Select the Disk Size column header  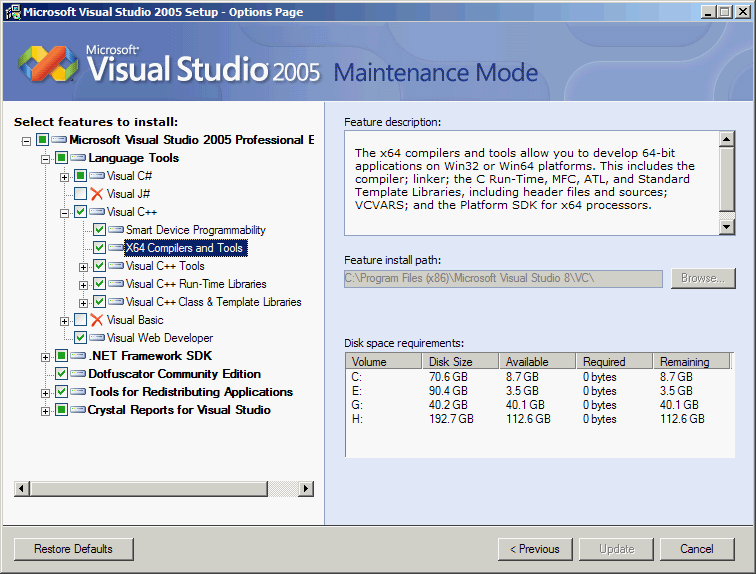coord(460,361)
